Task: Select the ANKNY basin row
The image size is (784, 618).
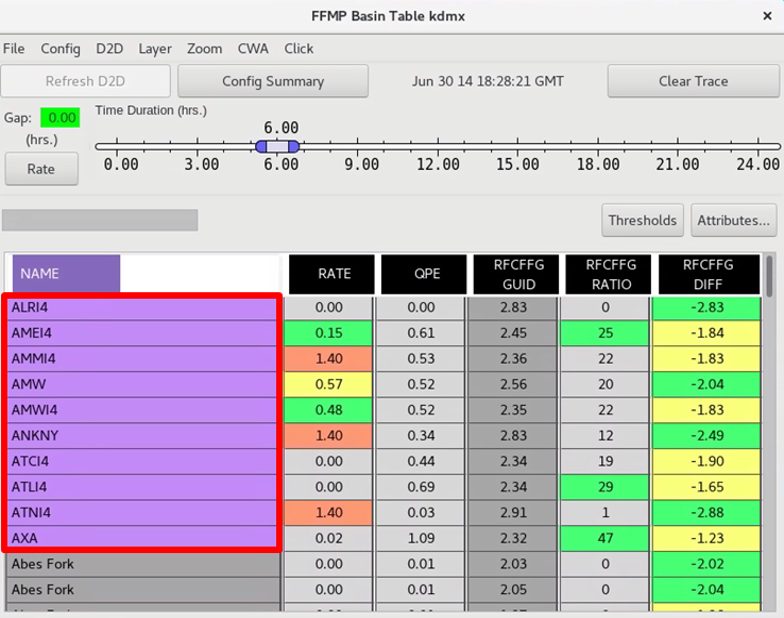Action: (142, 436)
